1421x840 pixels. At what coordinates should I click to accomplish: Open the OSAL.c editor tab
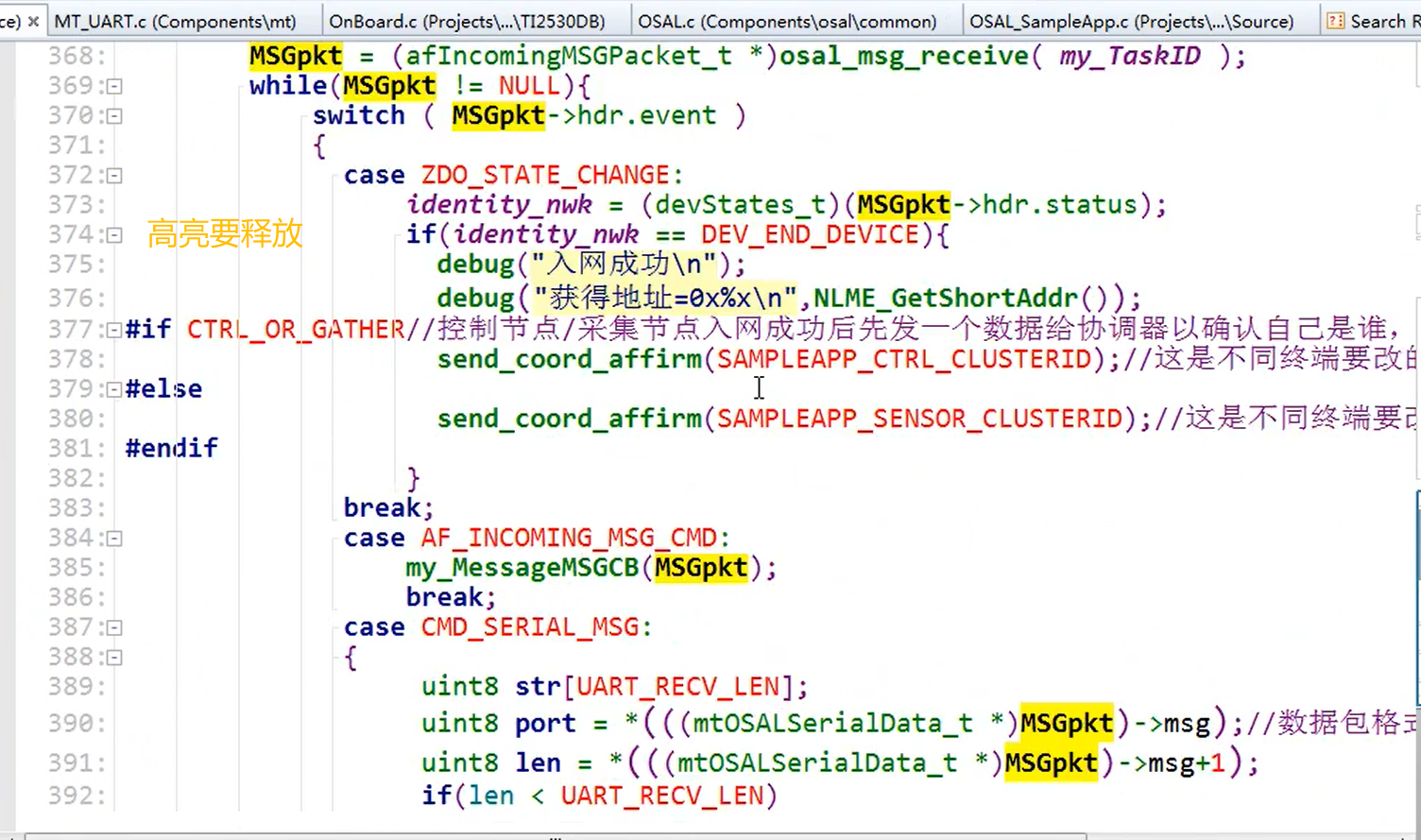(x=787, y=21)
